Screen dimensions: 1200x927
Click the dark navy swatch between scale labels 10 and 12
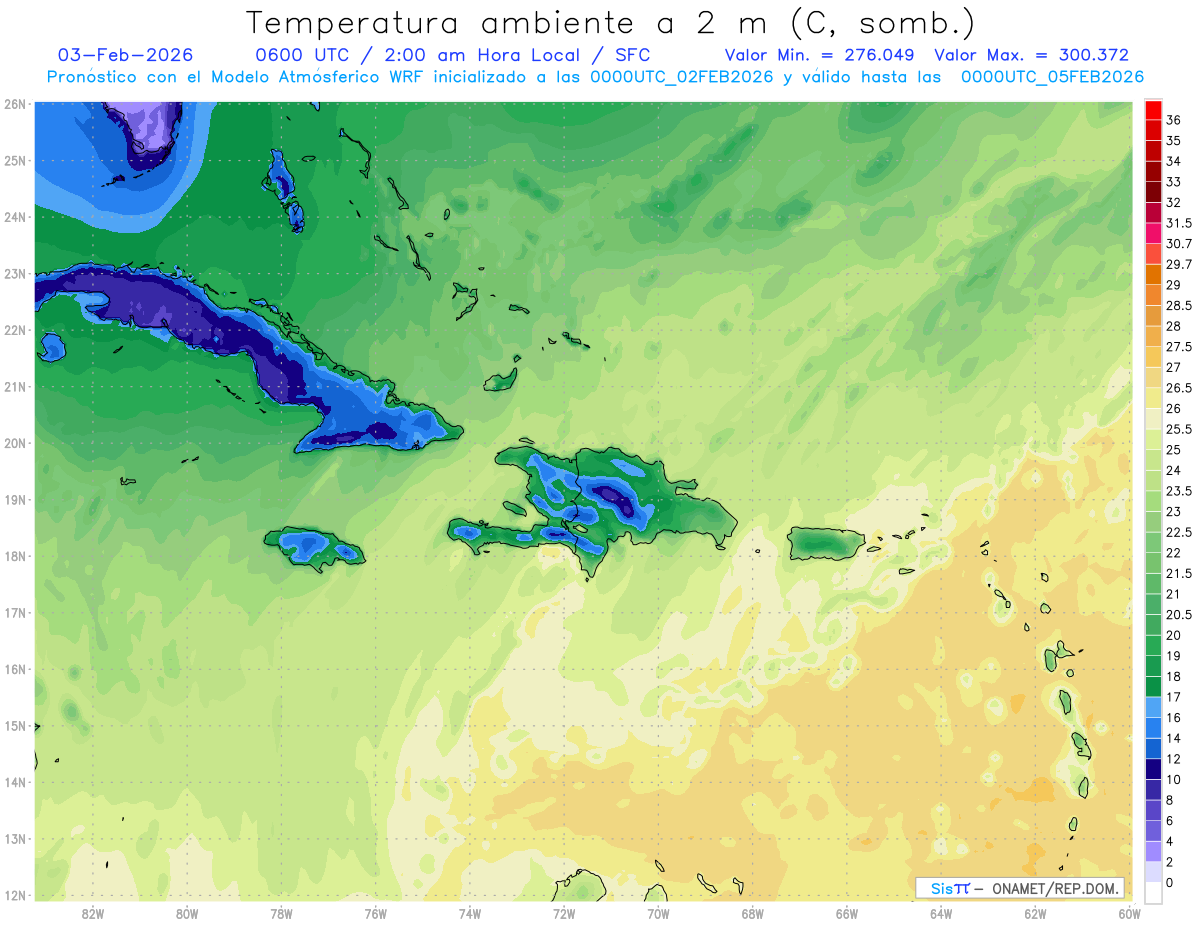(x=1153, y=768)
